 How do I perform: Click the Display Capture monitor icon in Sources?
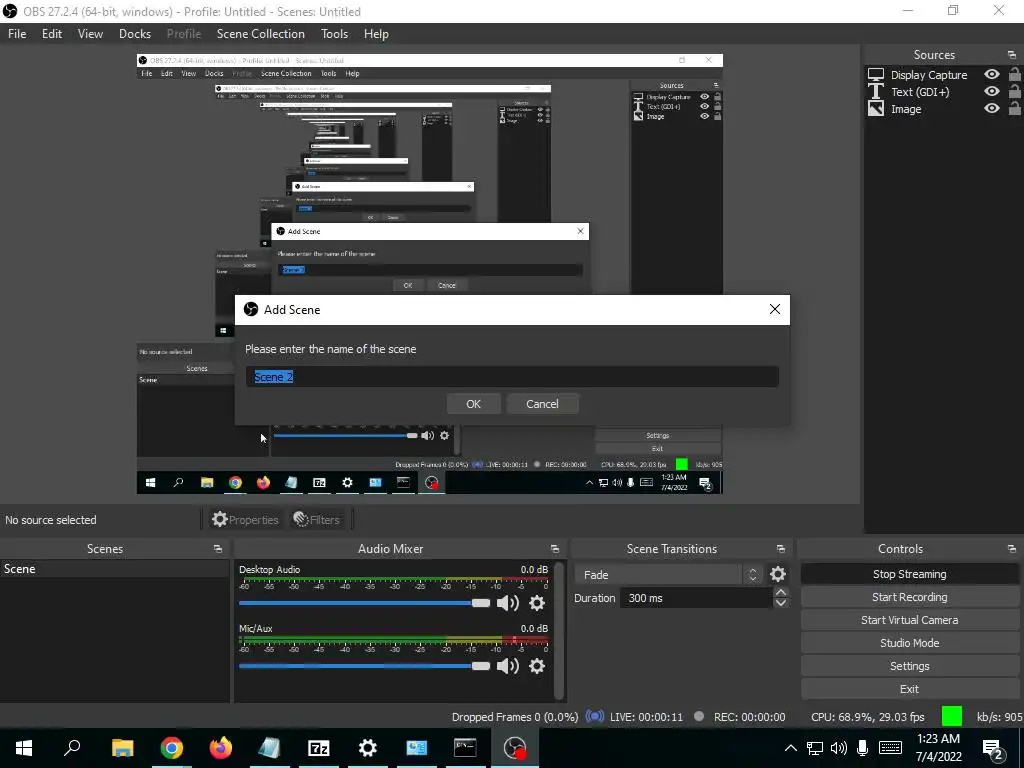876,75
